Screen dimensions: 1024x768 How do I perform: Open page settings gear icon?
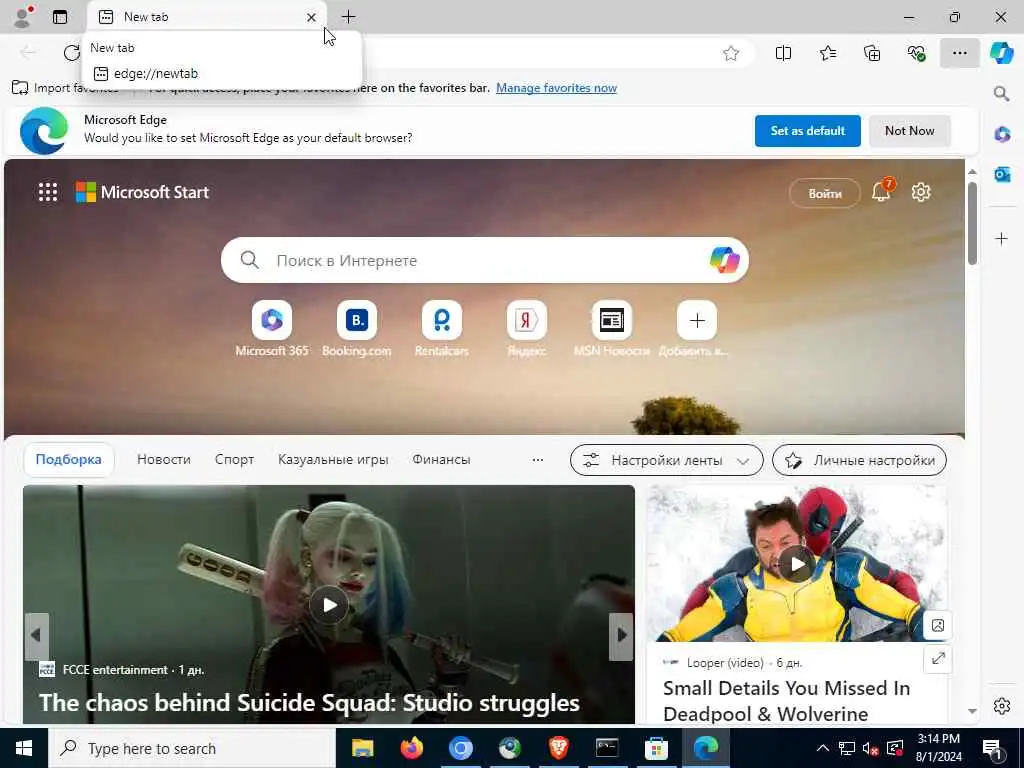click(921, 192)
